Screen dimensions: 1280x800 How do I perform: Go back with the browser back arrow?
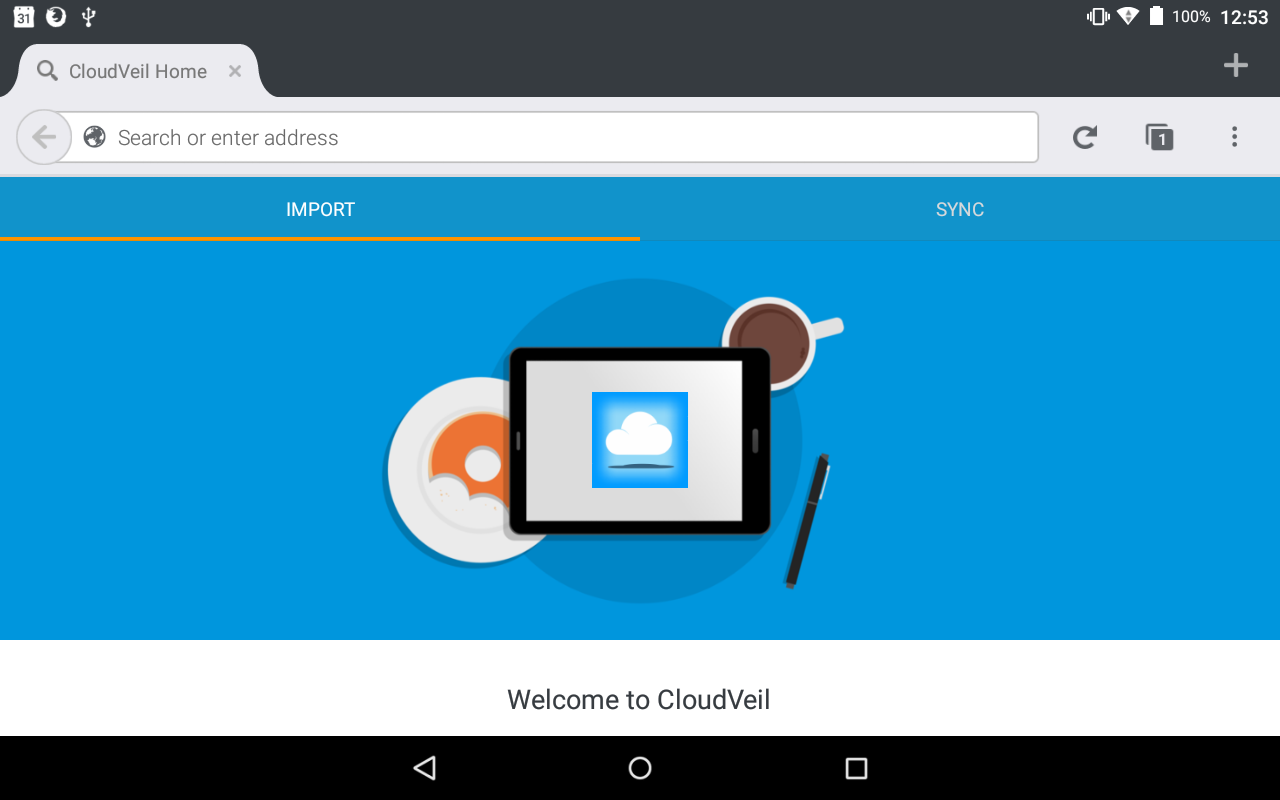[44, 137]
